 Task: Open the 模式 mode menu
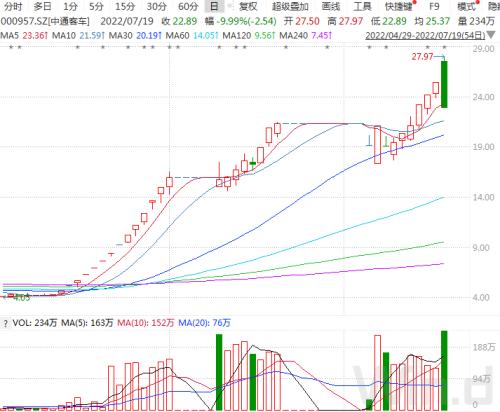point(466,6)
